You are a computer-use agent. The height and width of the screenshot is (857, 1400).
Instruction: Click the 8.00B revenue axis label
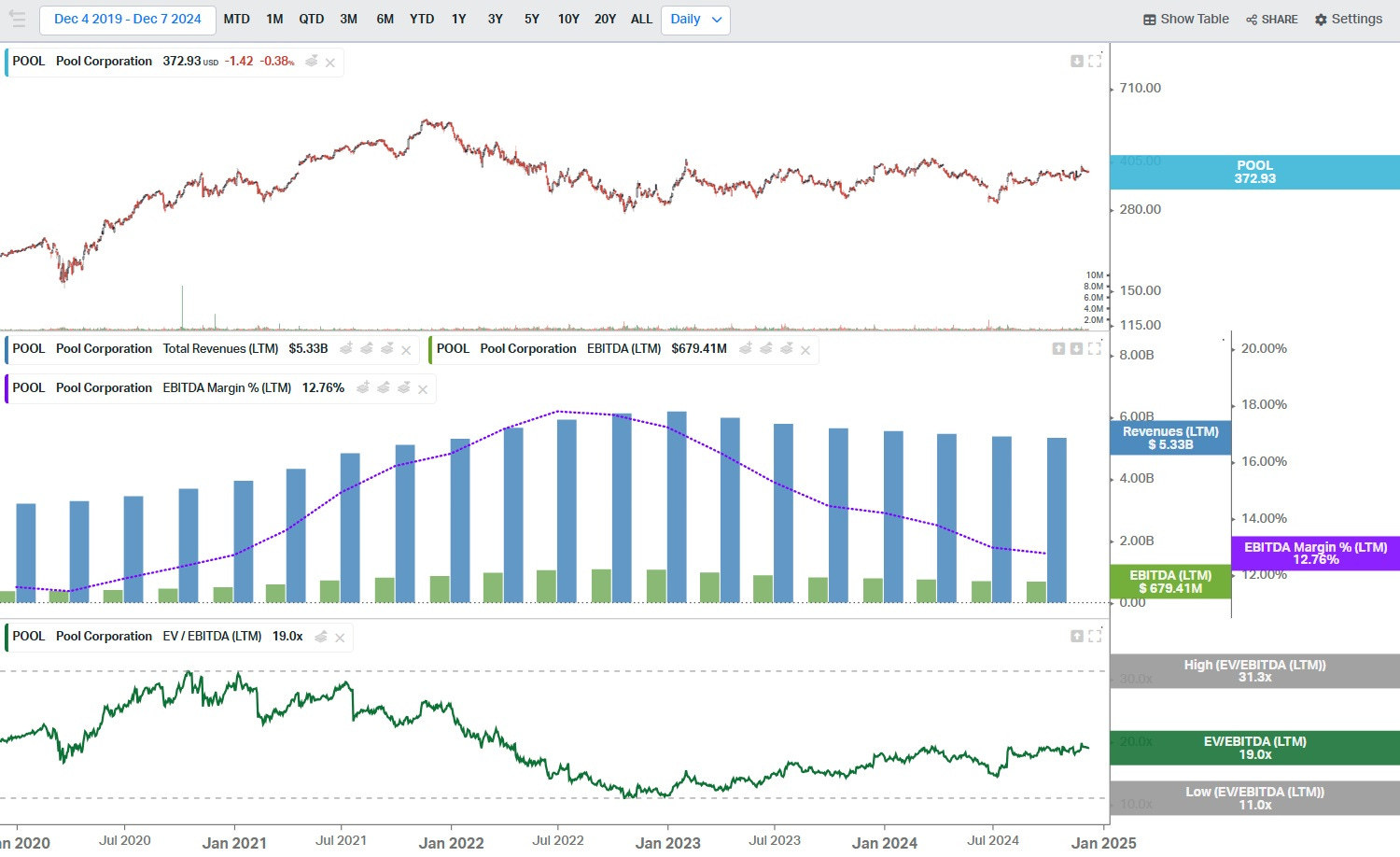pyautogui.click(x=1137, y=355)
